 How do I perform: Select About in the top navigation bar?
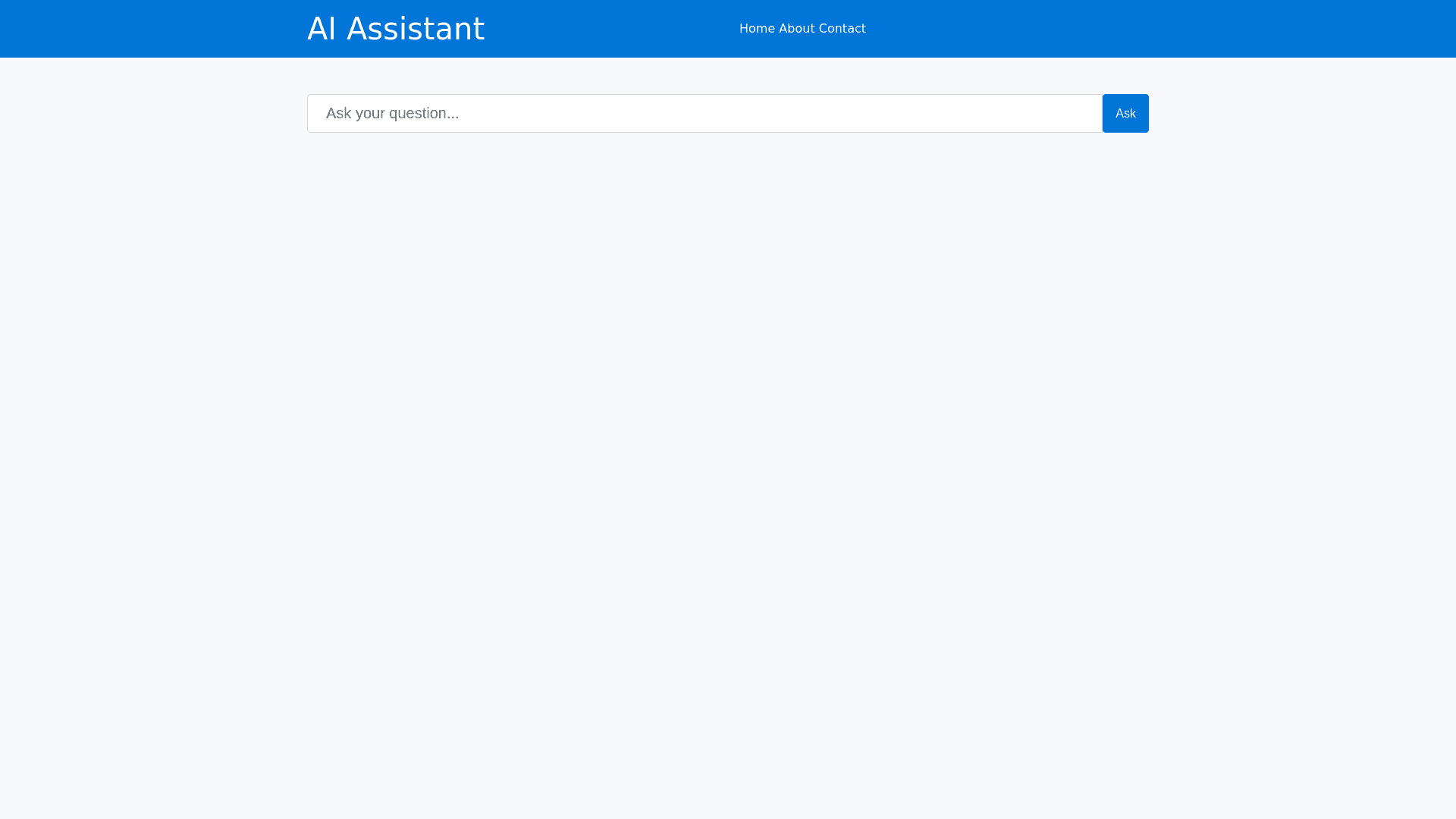point(796,29)
